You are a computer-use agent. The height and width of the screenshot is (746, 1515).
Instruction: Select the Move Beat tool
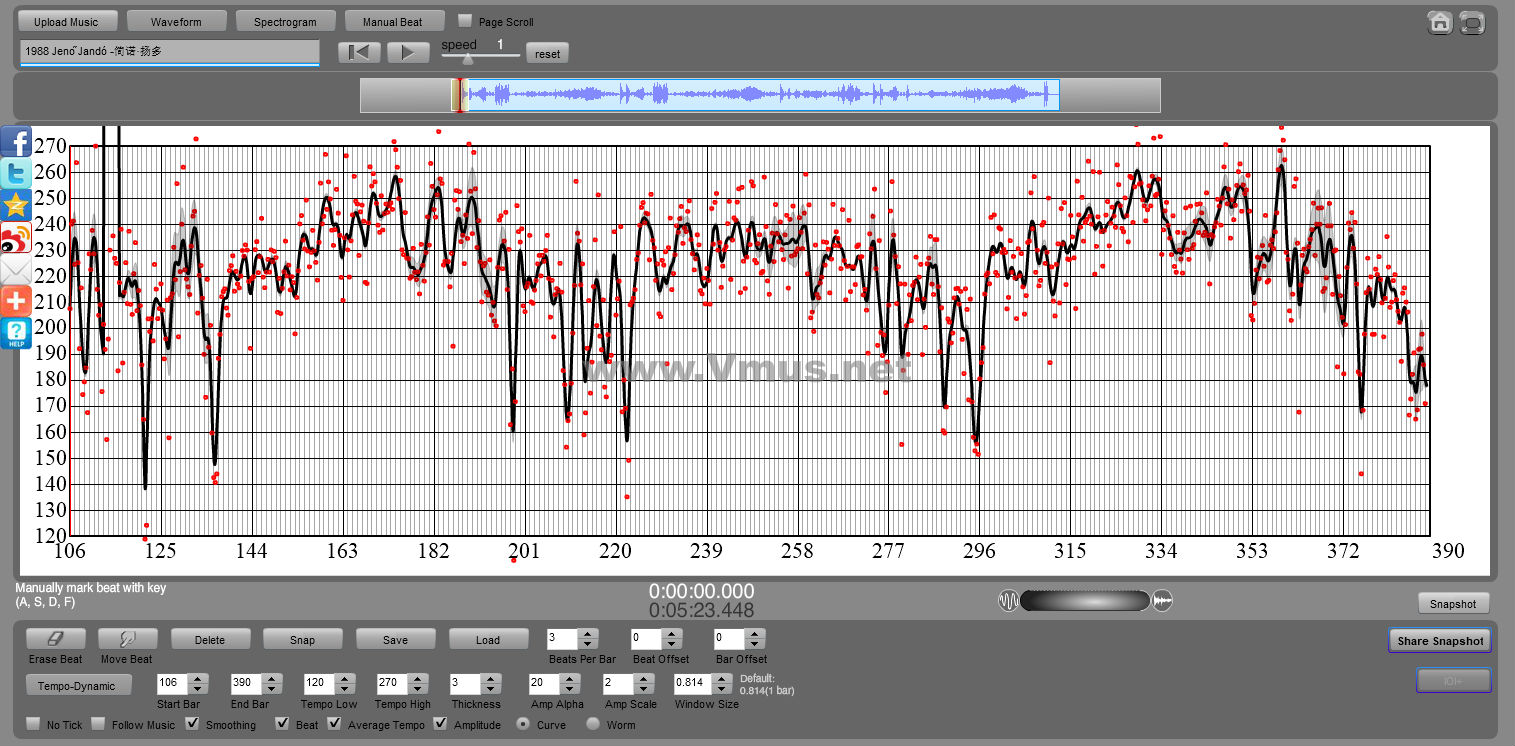tap(126, 639)
